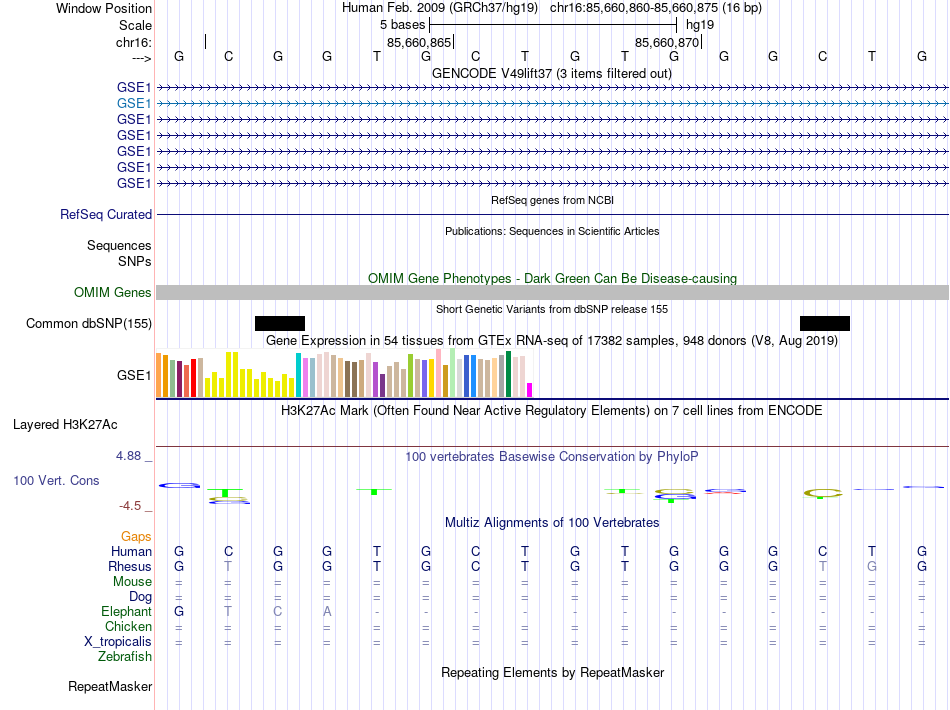The image size is (950, 710).
Task: Click the second black dbSNP variant block
Action: (825, 323)
